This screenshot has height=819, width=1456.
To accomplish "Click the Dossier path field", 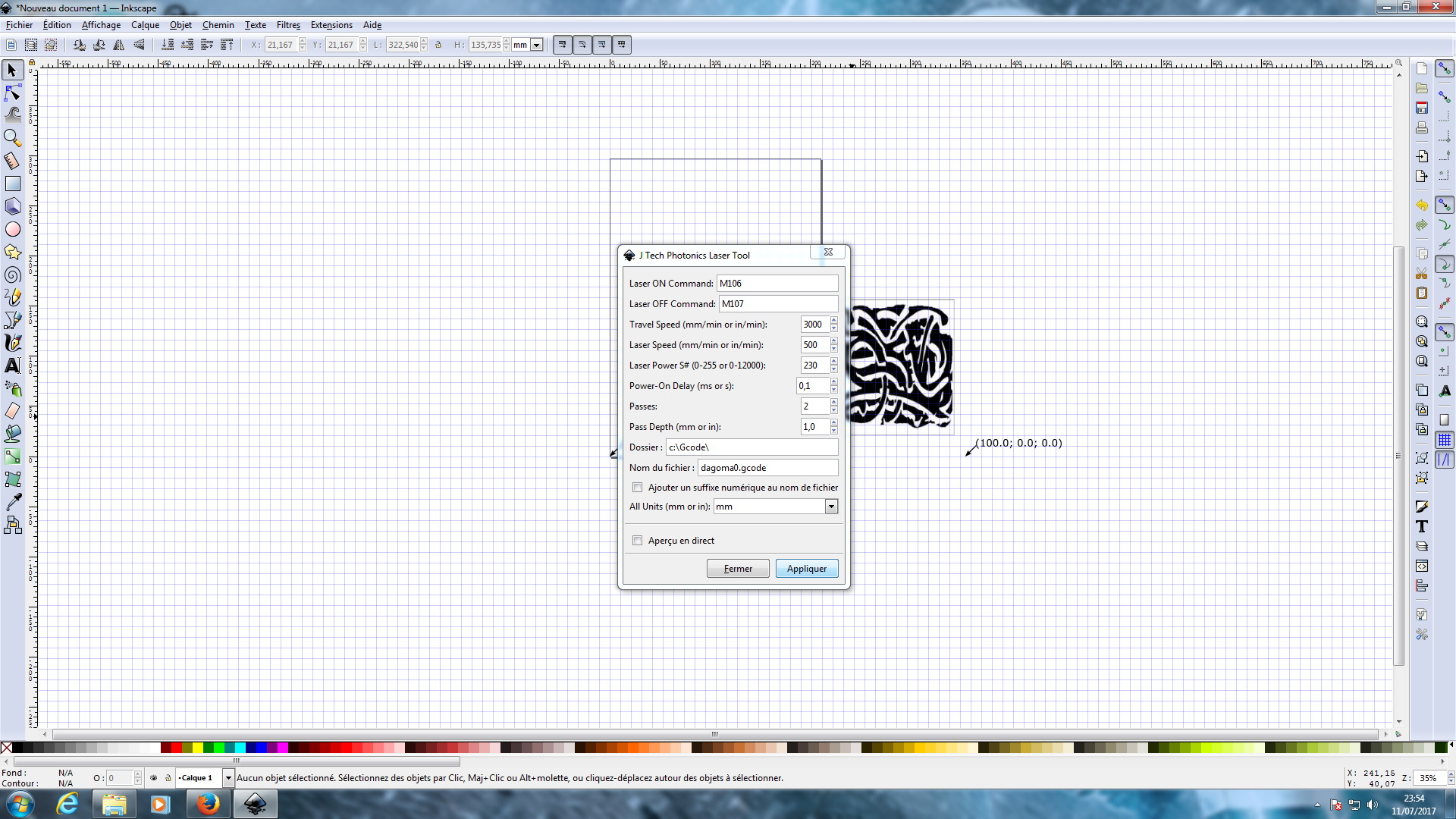I will (x=752, y=447).
